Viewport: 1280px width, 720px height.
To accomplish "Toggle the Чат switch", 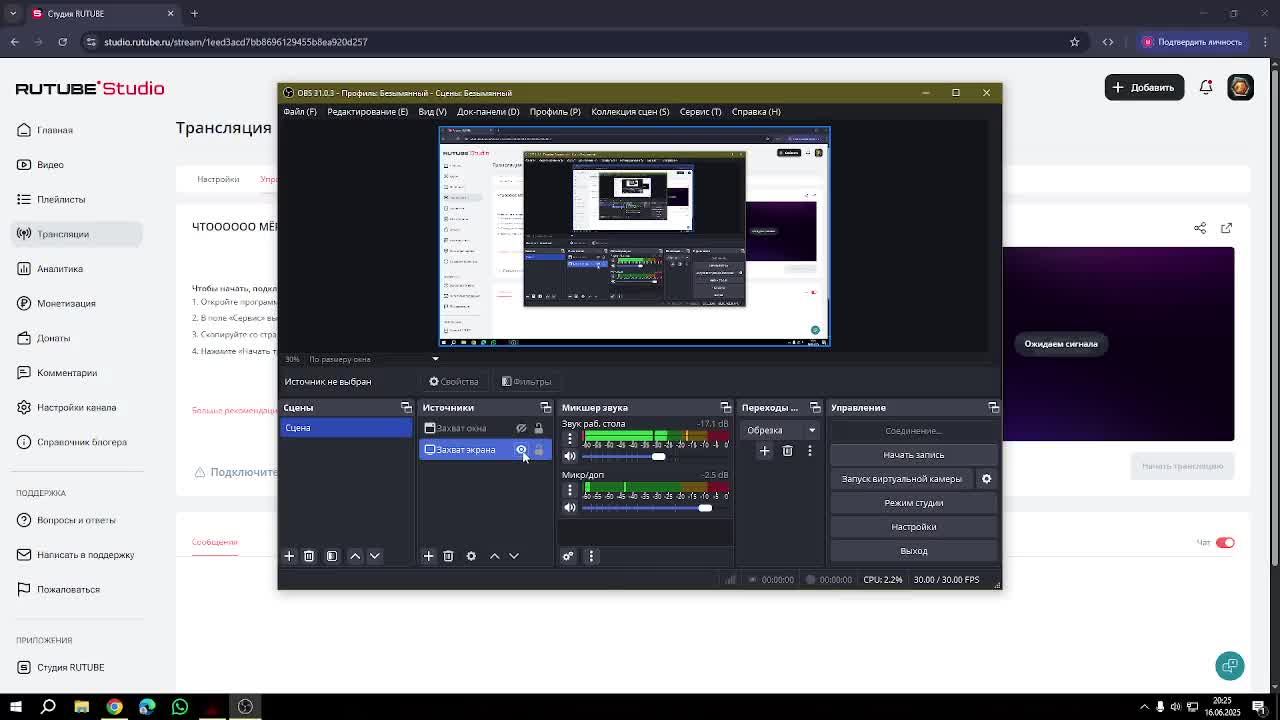I will coord(1225,543).
